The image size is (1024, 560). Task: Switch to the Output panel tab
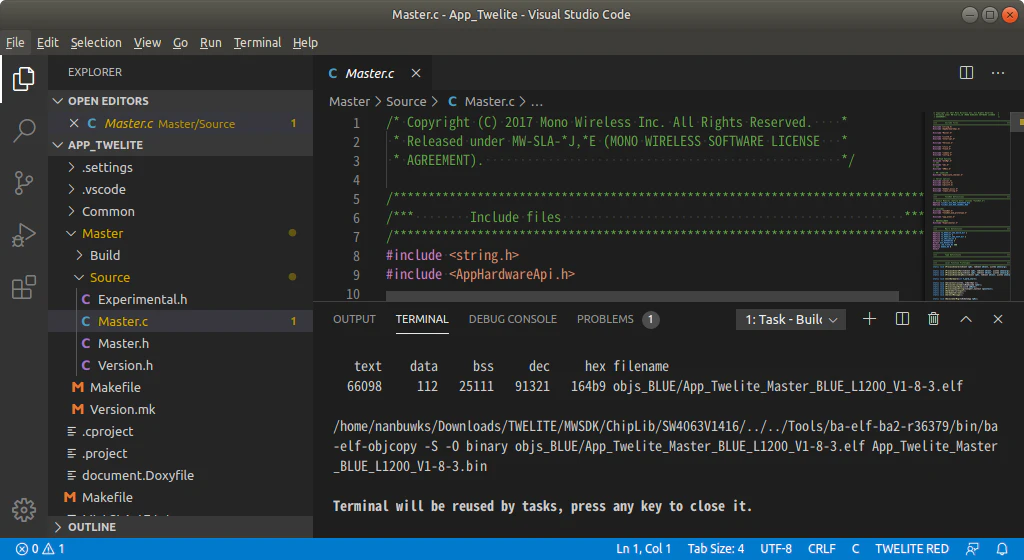point(354,319)
